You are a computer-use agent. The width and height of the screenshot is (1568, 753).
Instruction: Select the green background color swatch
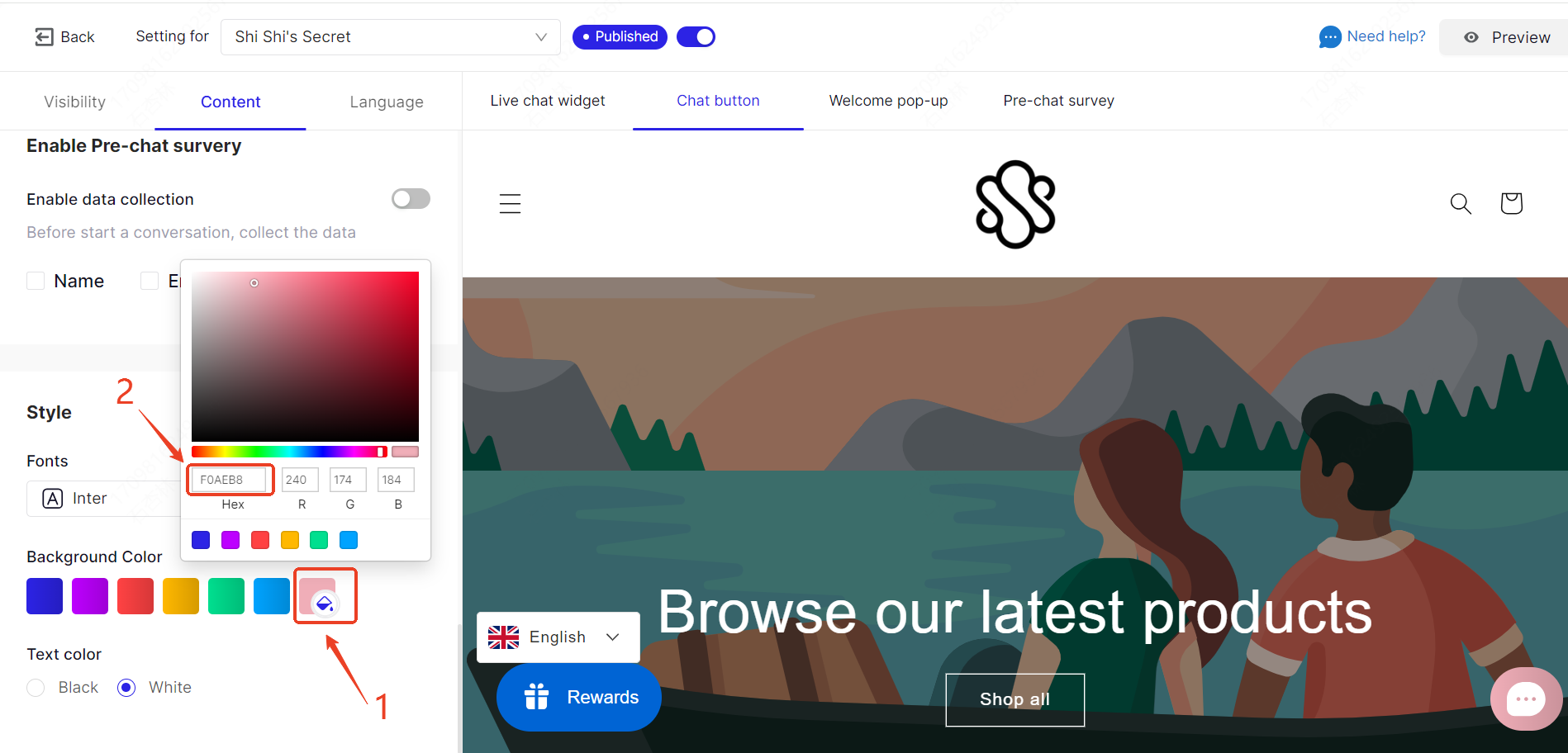[x=226, y=596]
